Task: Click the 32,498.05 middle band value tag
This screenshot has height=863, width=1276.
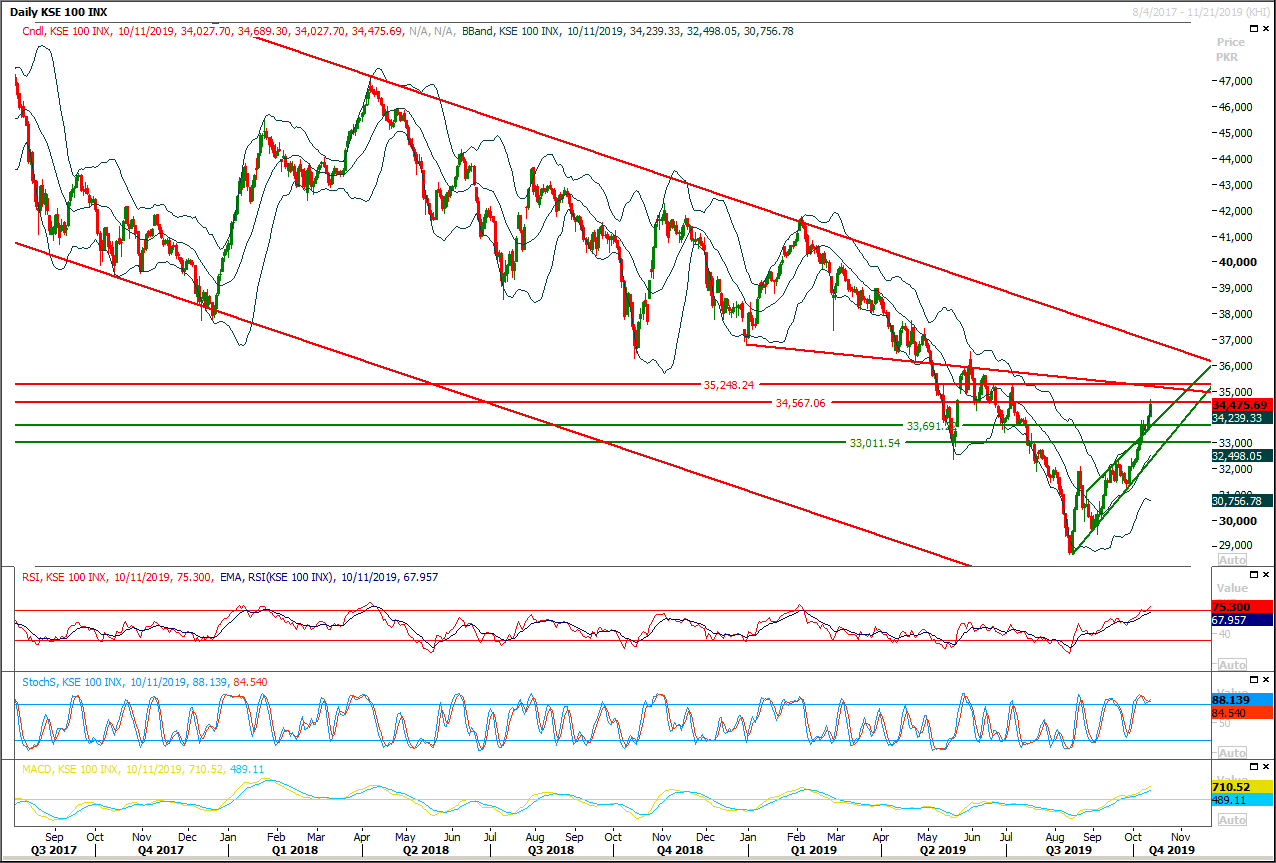Action: 1241,455
